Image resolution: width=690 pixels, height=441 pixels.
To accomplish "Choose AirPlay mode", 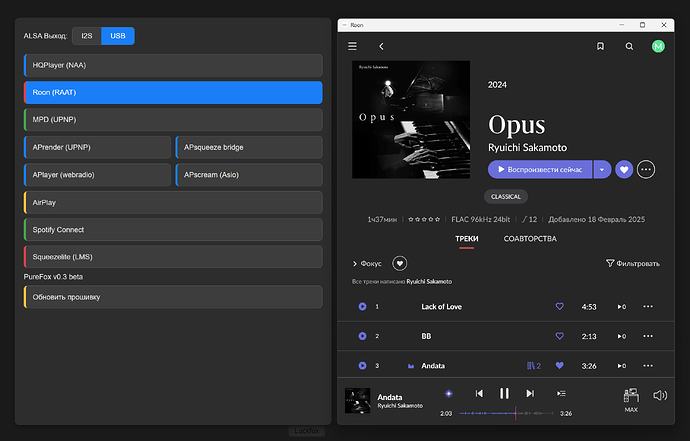I will pos(173,202).
